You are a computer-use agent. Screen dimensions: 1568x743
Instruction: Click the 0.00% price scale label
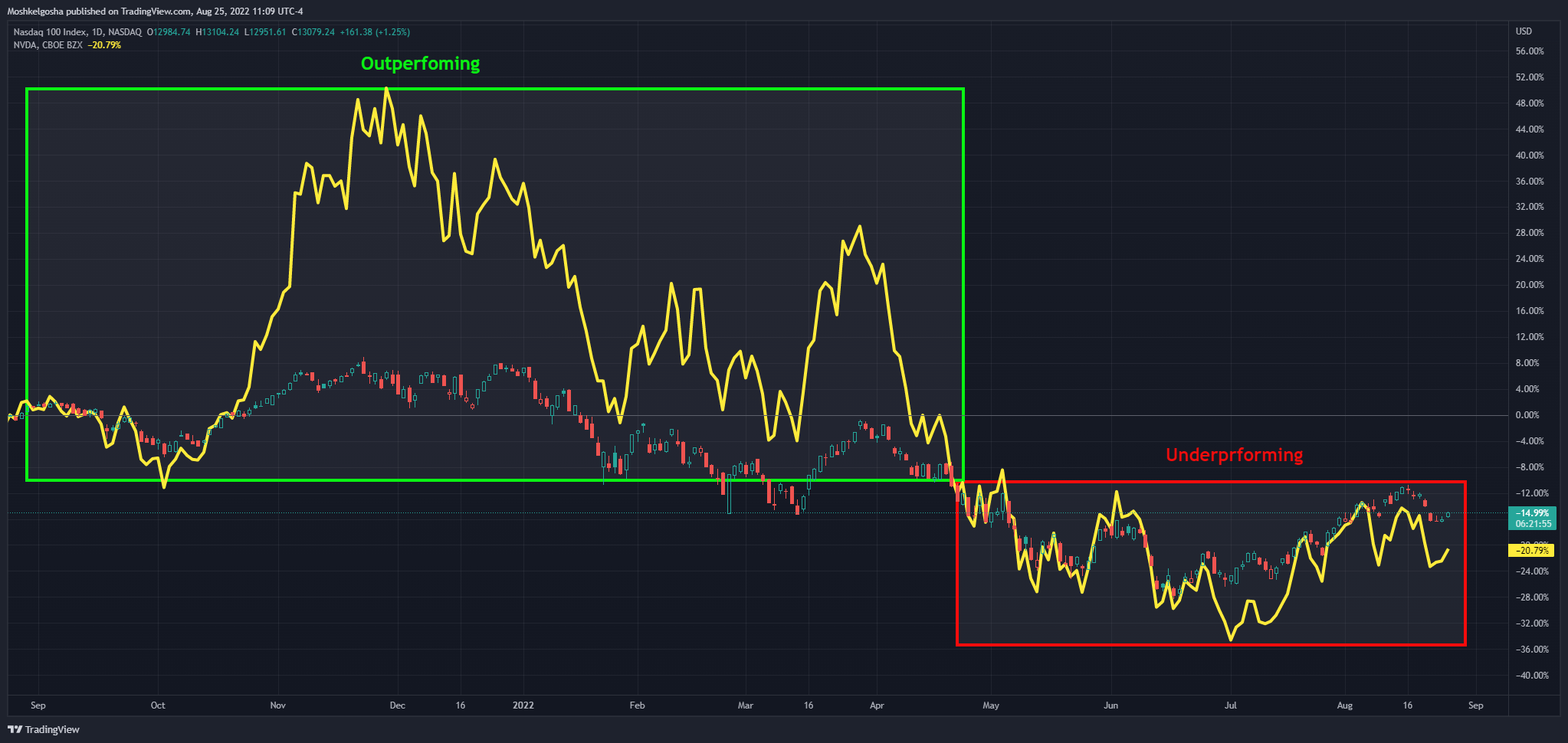coord(1527,415)
